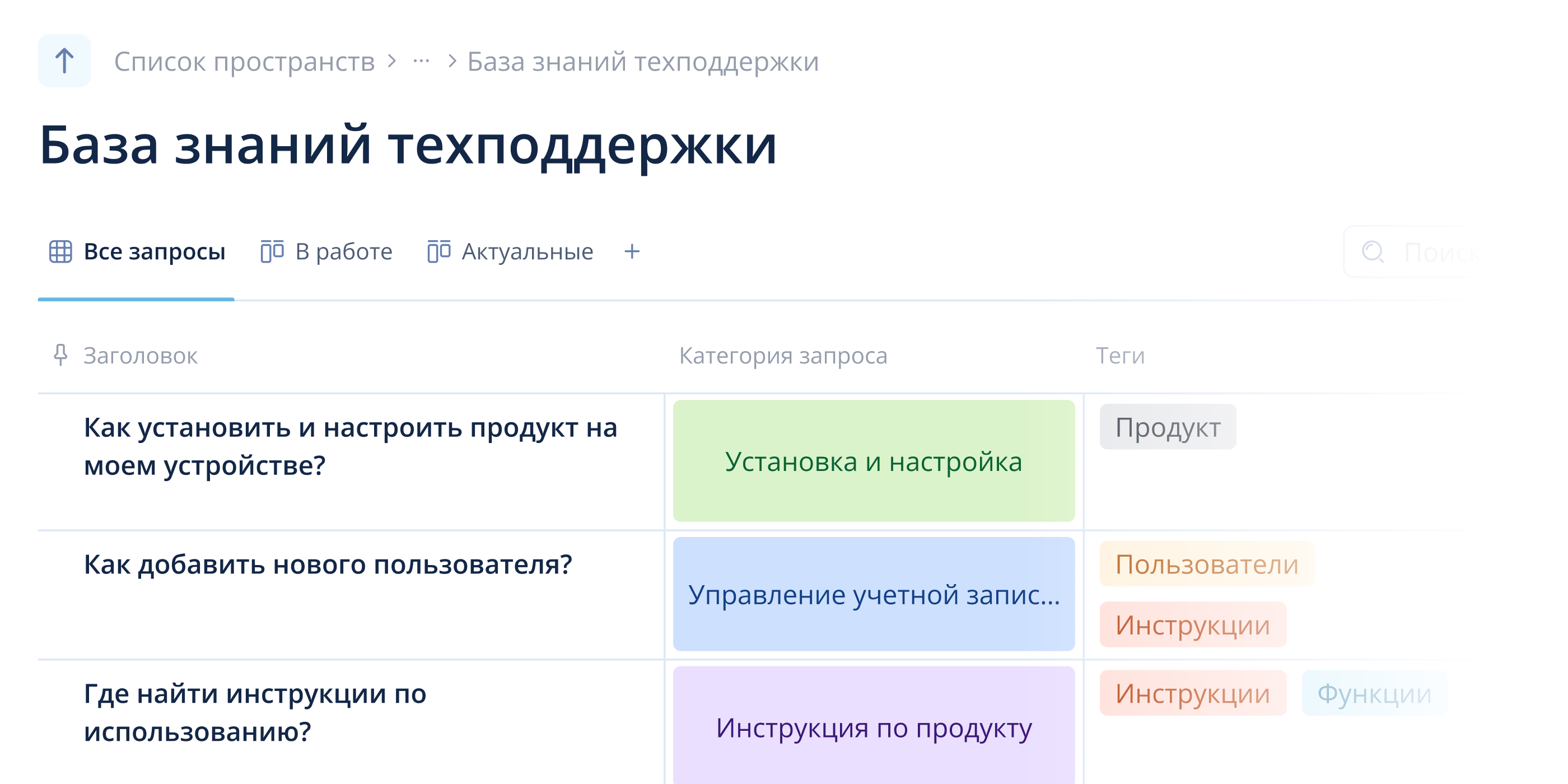The height and width of the screenshot is (784, 1568).
Task: Click 'Инструкции' tag in the new user row
Action: coord(1192,625)
